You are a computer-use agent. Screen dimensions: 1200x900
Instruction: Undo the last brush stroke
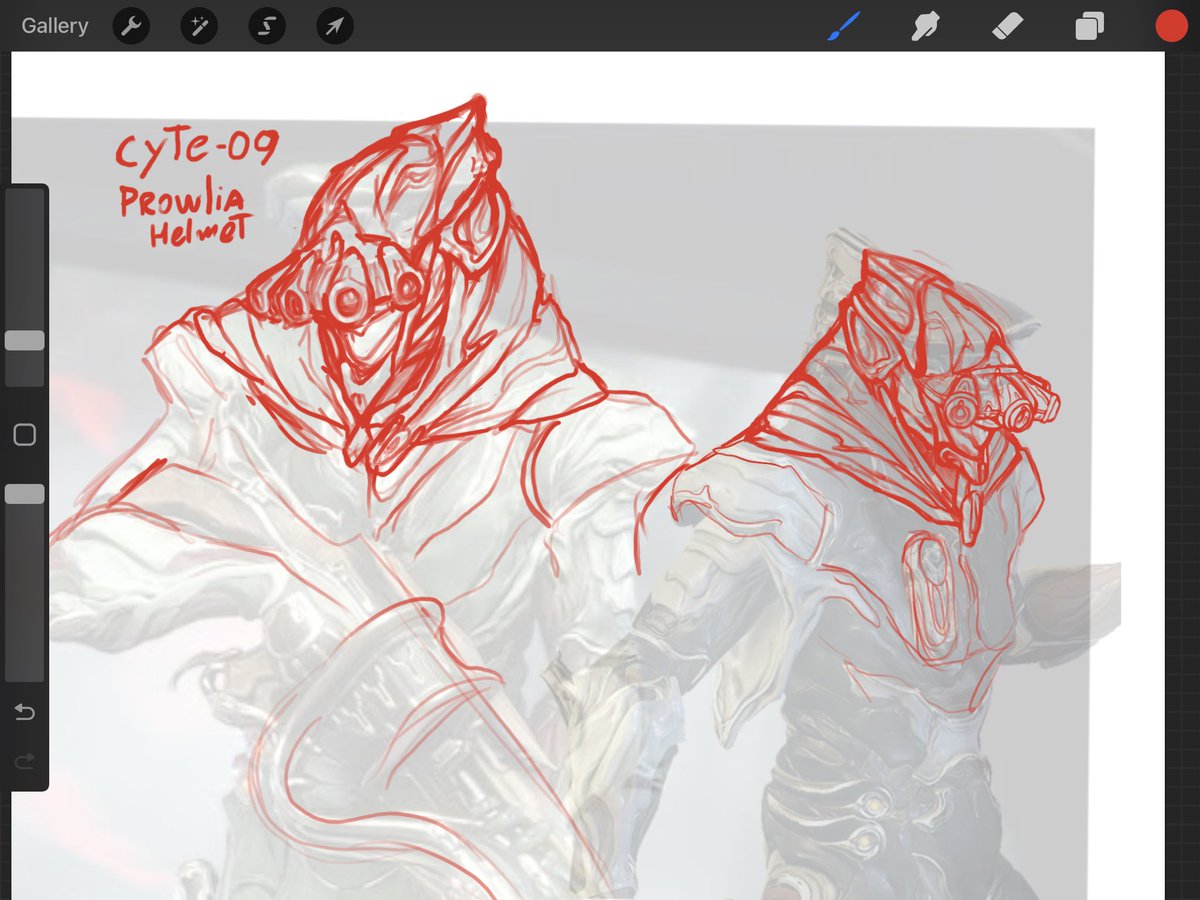pos(25,712)
